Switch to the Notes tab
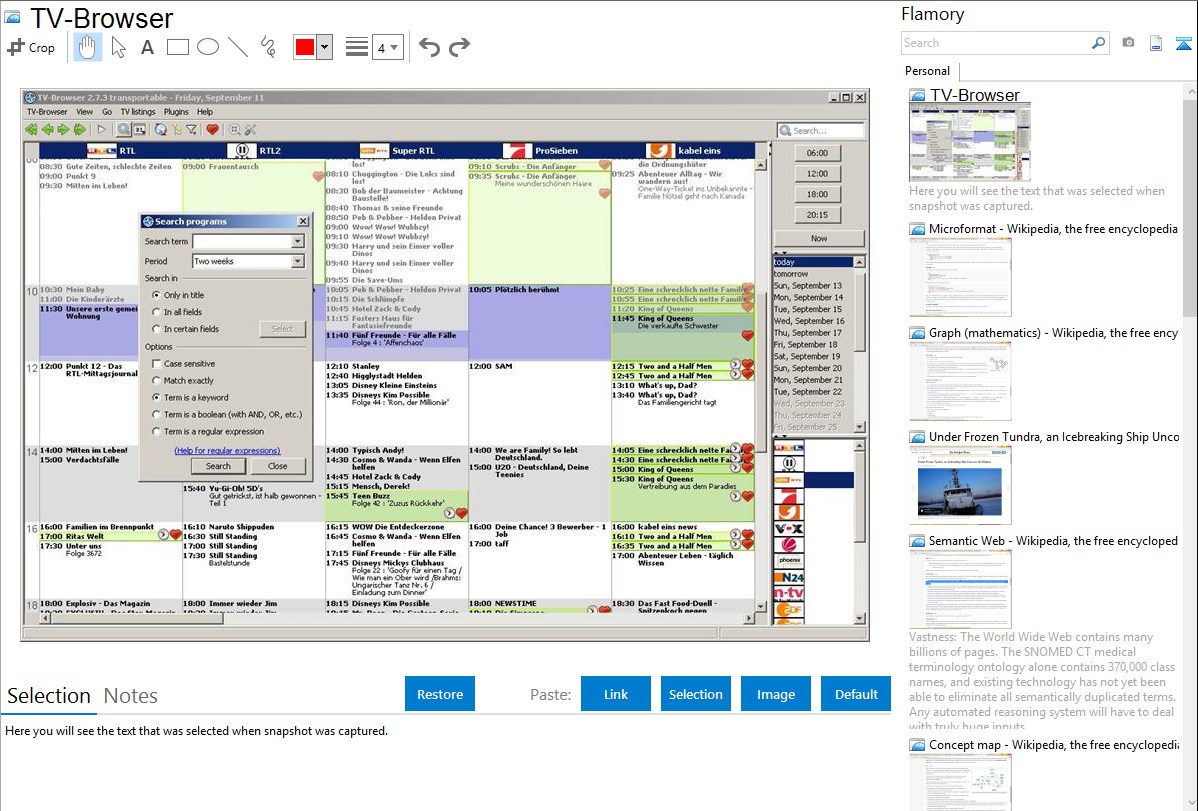This screenshot has width=1198, height=811. 131,696
